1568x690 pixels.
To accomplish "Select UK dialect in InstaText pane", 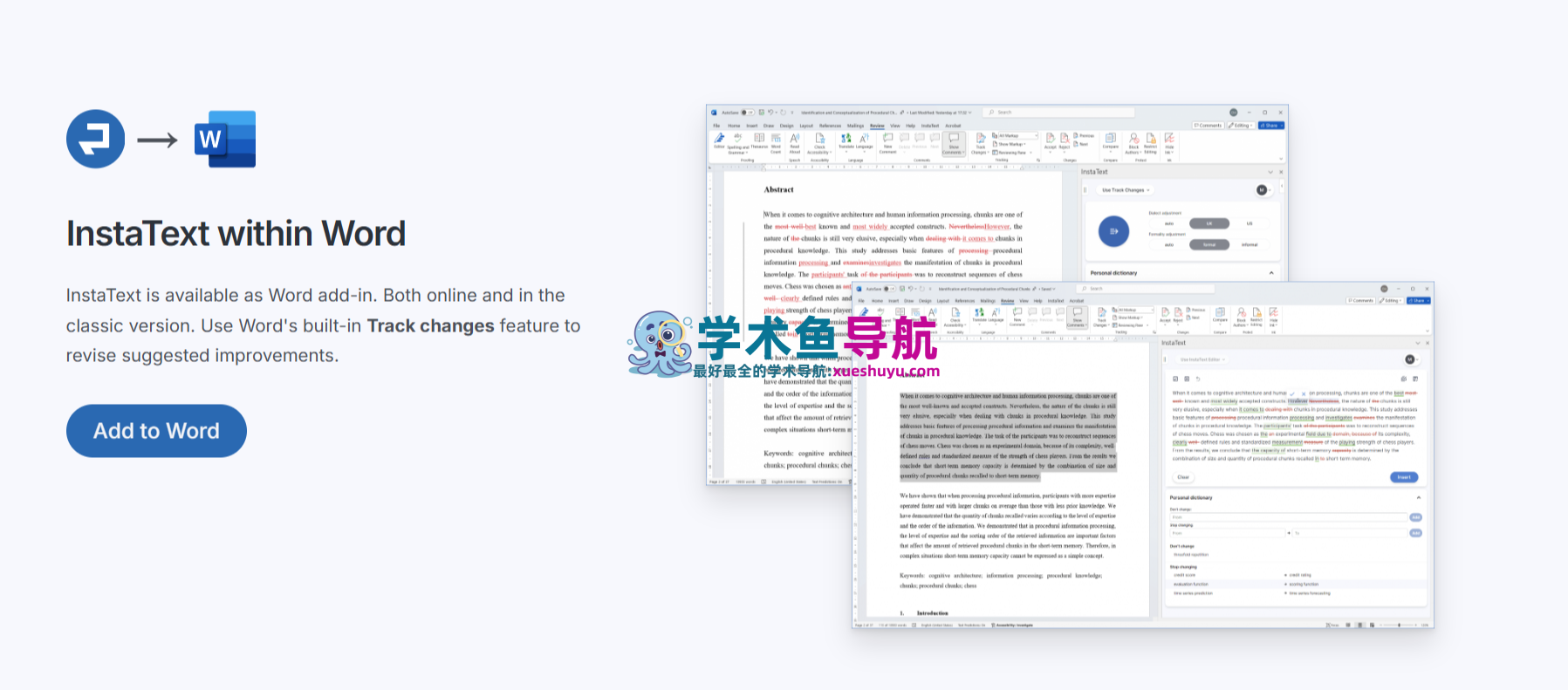I will coord(1209,223).
